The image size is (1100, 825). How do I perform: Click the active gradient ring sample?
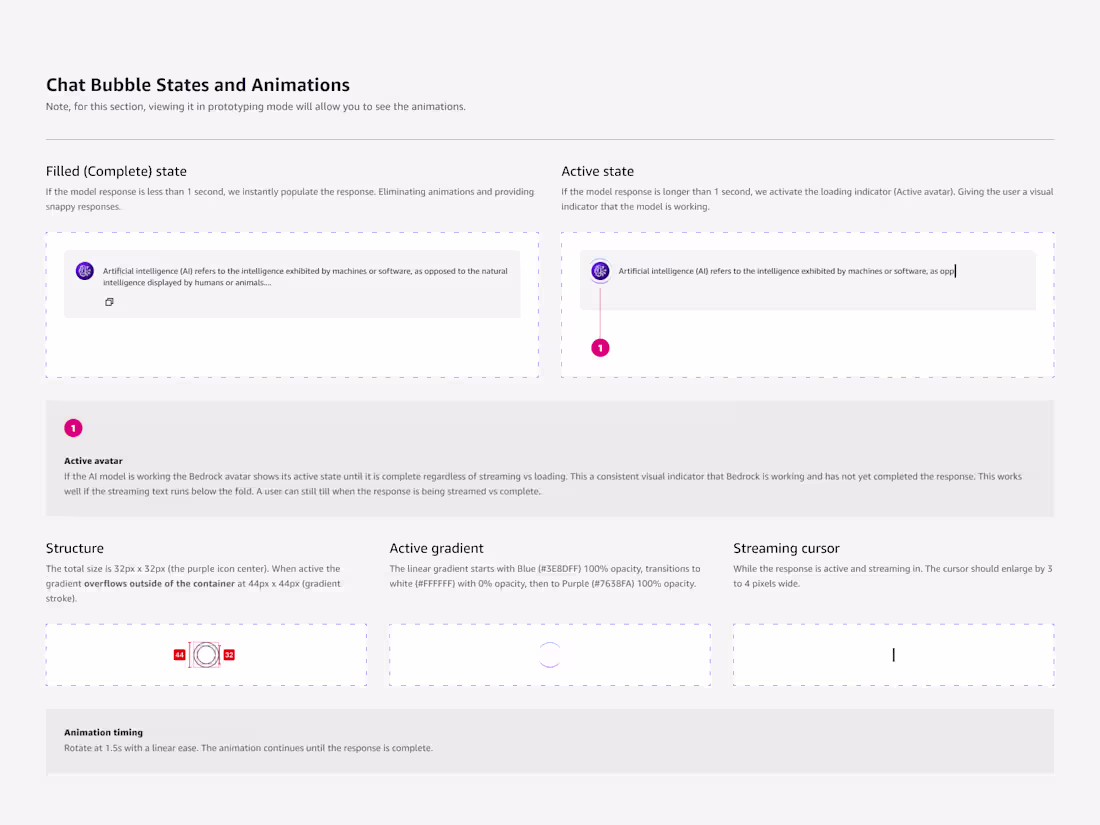coord(549,655)
